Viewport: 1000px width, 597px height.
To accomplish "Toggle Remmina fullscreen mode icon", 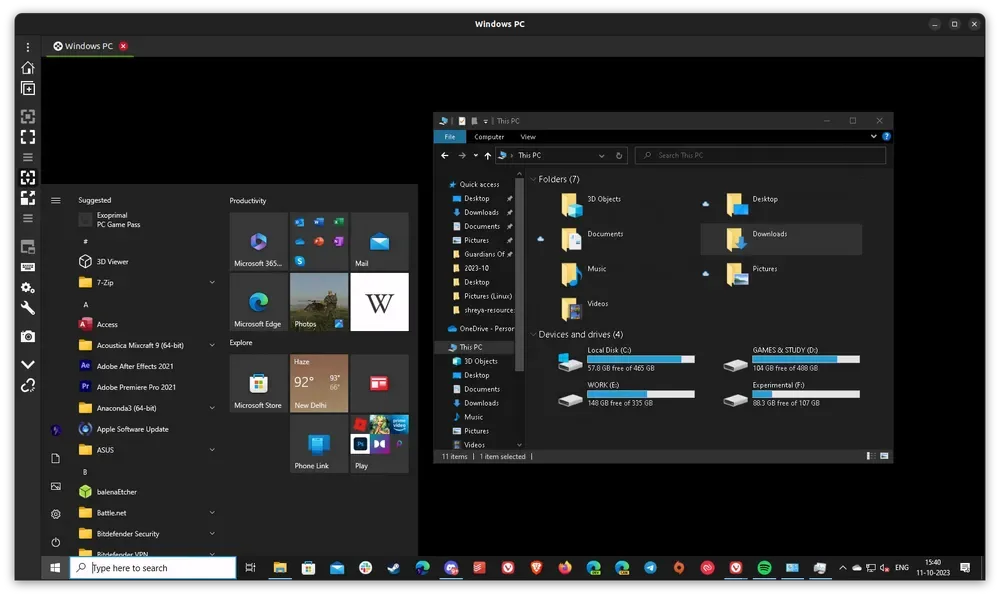I will 27,137.
